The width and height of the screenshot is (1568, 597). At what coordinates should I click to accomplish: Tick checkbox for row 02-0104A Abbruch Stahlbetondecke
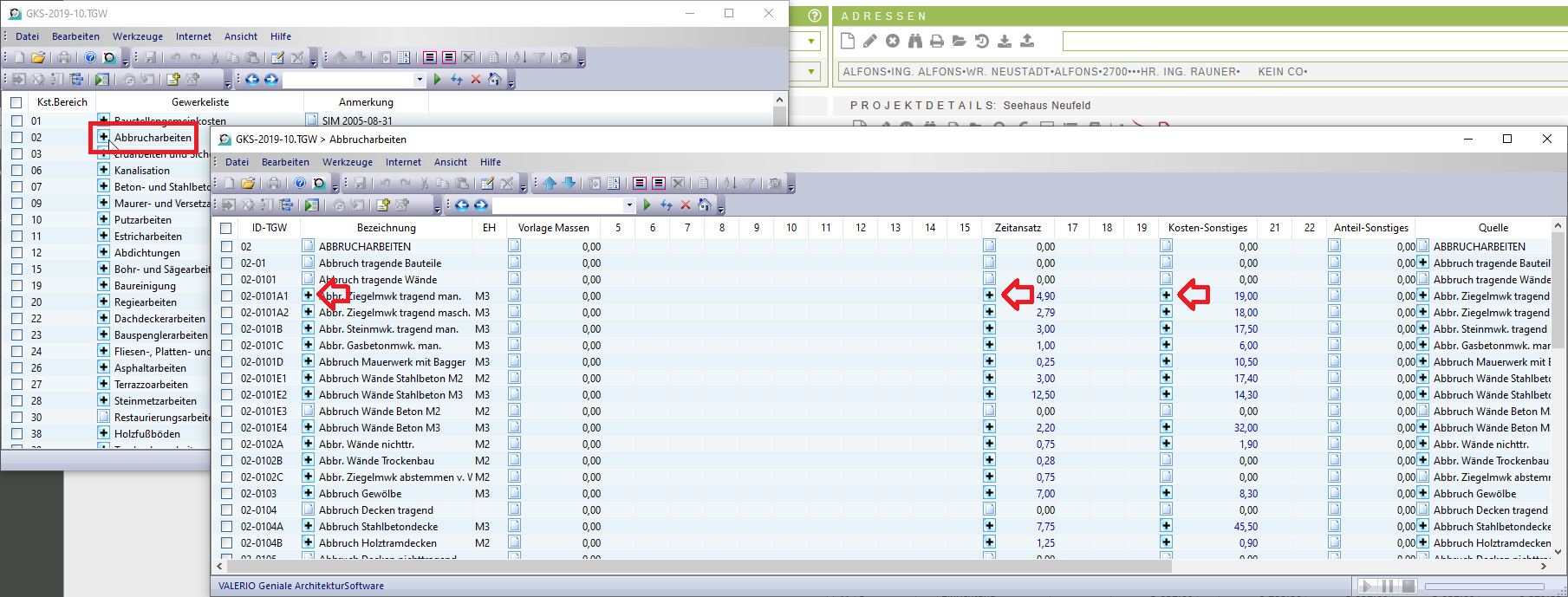(226, 527)
